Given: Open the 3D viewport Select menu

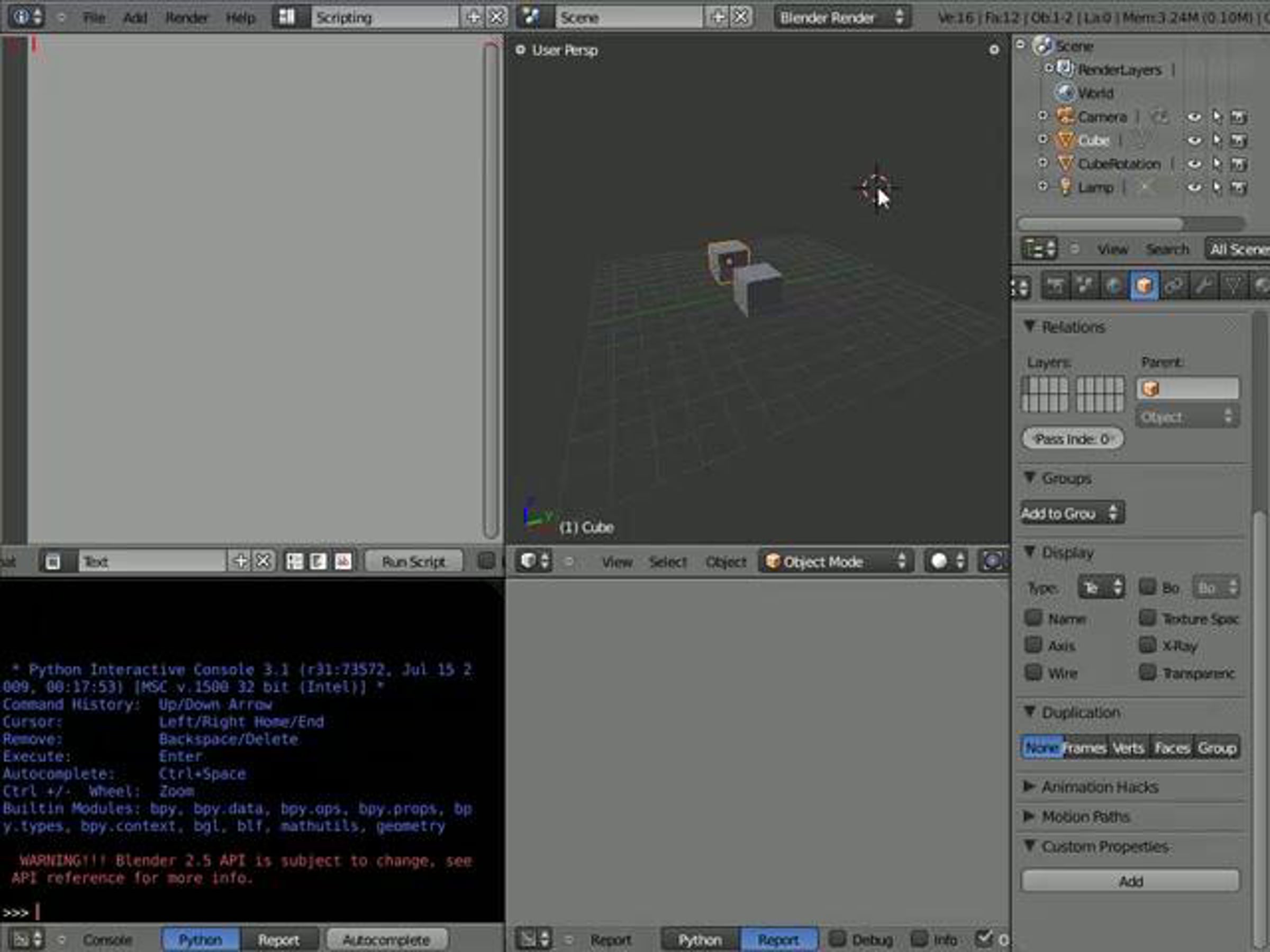Looking at the screenshot, I should point(668,562).
